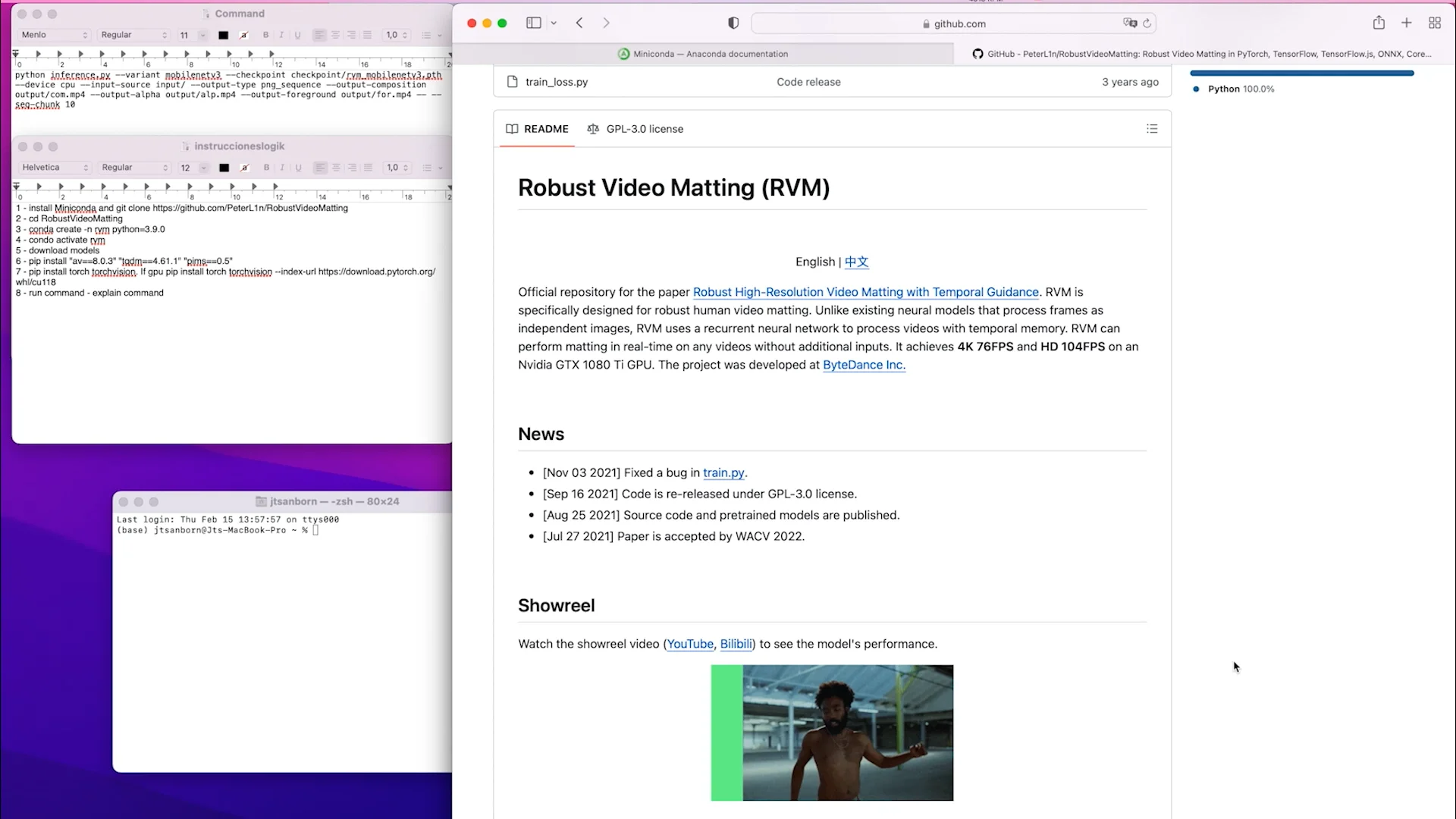1456x819 pixels.
Task: Open the black text color swatch in instruccioneslogik window
Action: [224, 168]
